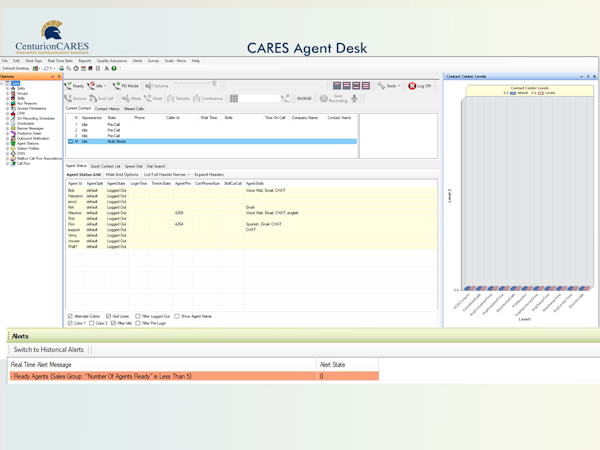Toggle the Color 1 checkbox

point(70,323)
